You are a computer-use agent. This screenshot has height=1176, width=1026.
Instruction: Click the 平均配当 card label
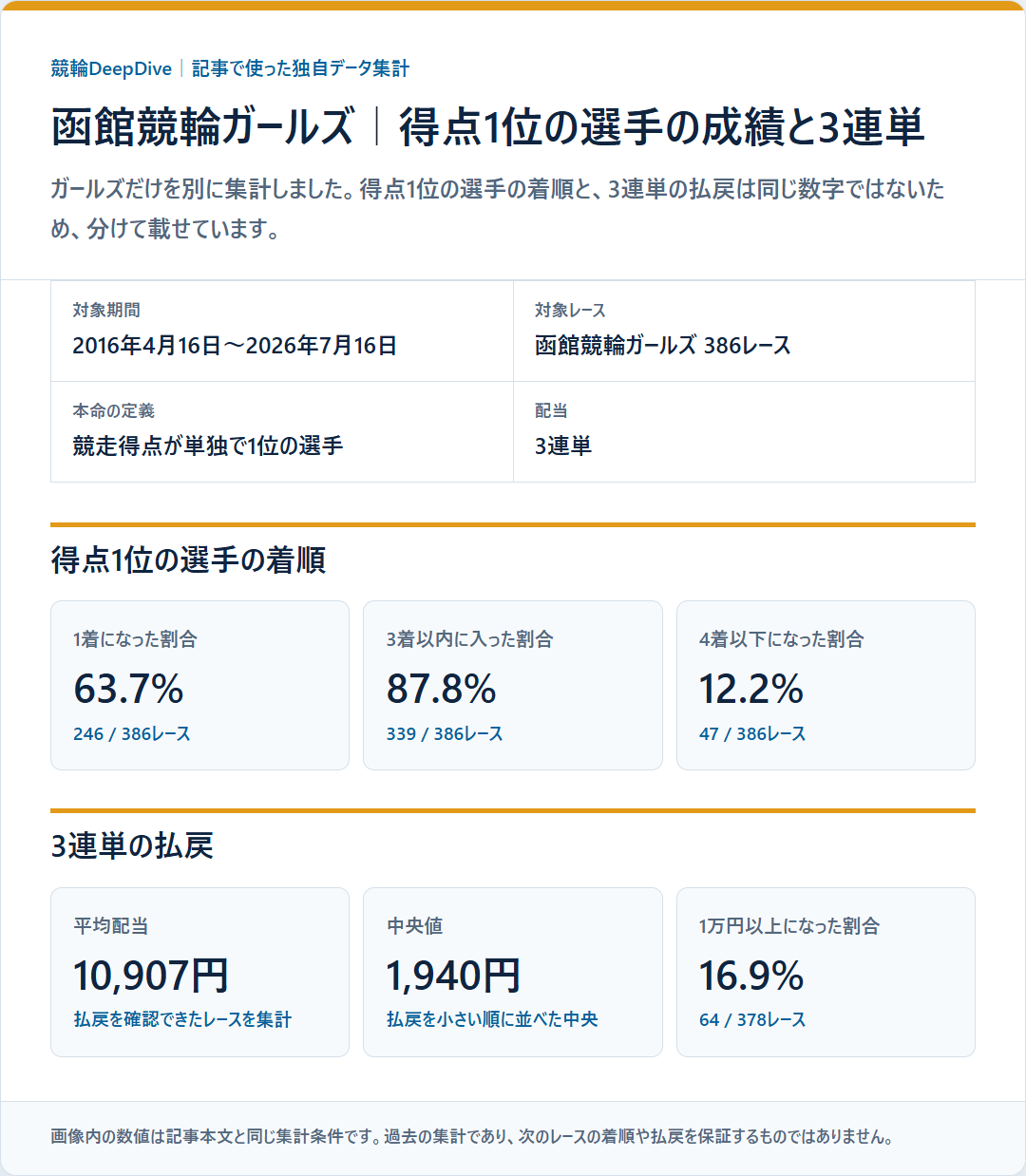pyautogui.click(x=111, y=926)
